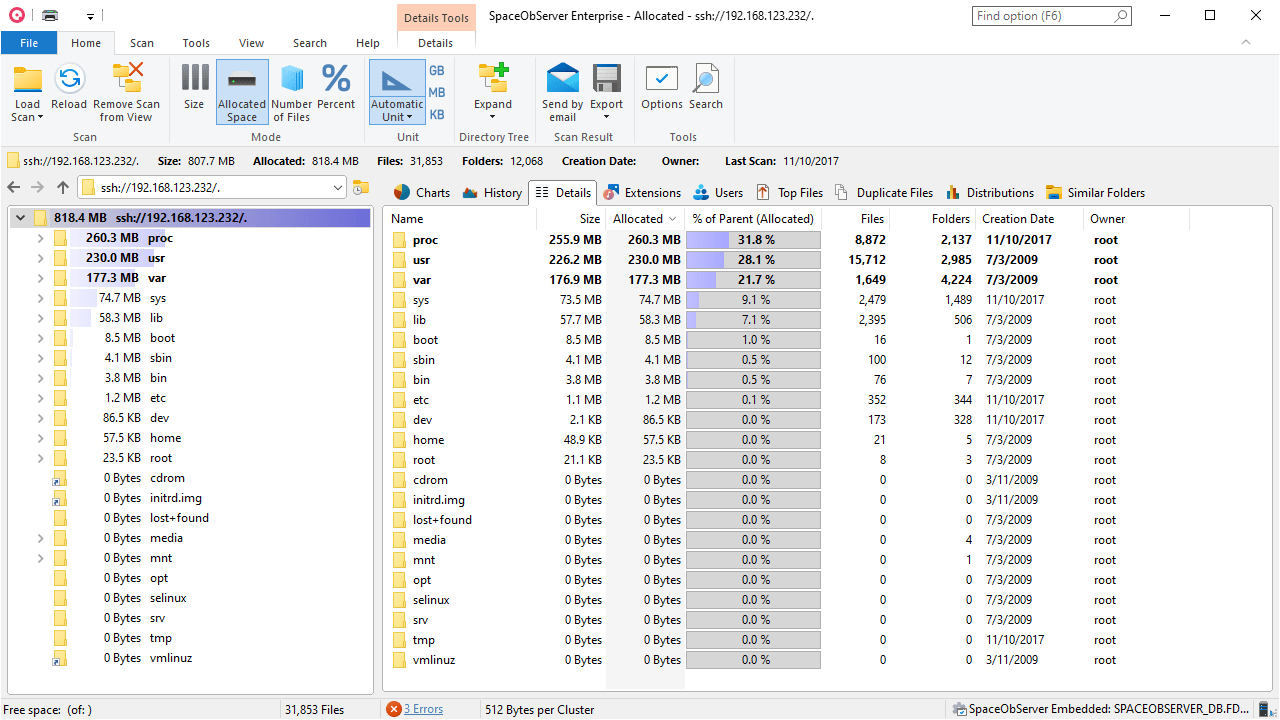The image size is (1280, 720).
Task: Click the printer icon in title bar
Action: tap(50, 16)
